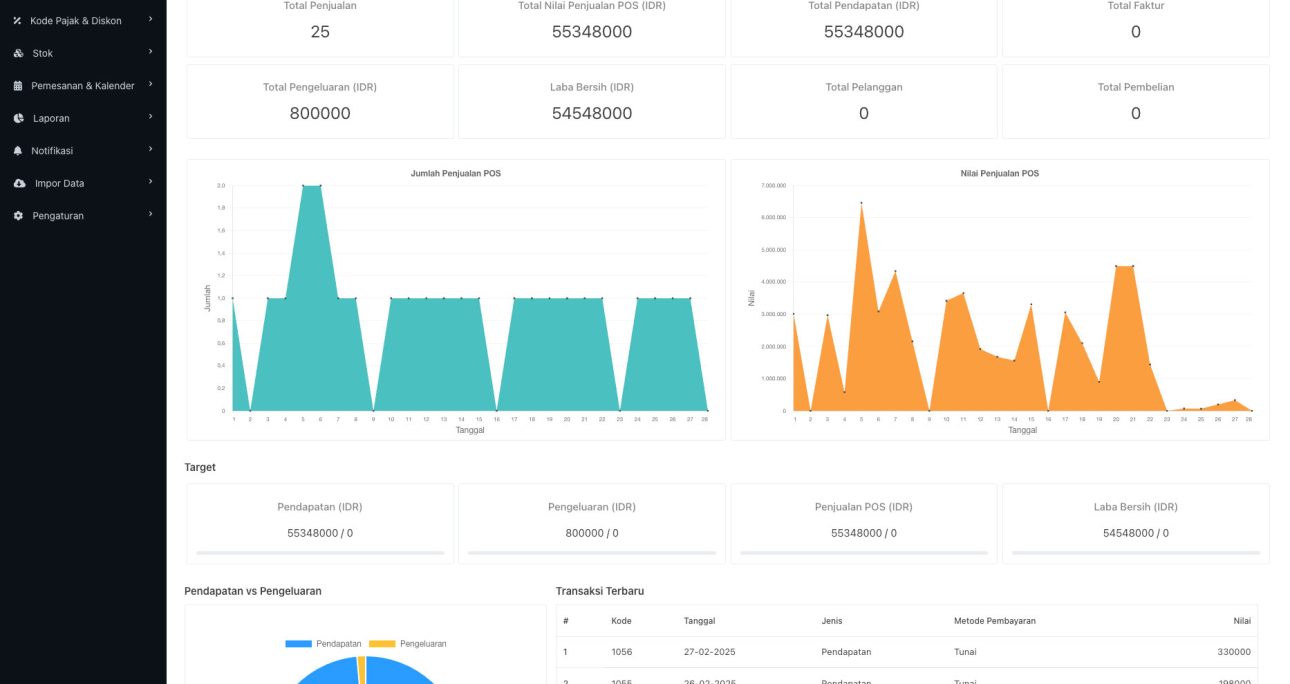
Task: Click the cloud upload icon beside Impor Data
Action: (x=19, y=183)
